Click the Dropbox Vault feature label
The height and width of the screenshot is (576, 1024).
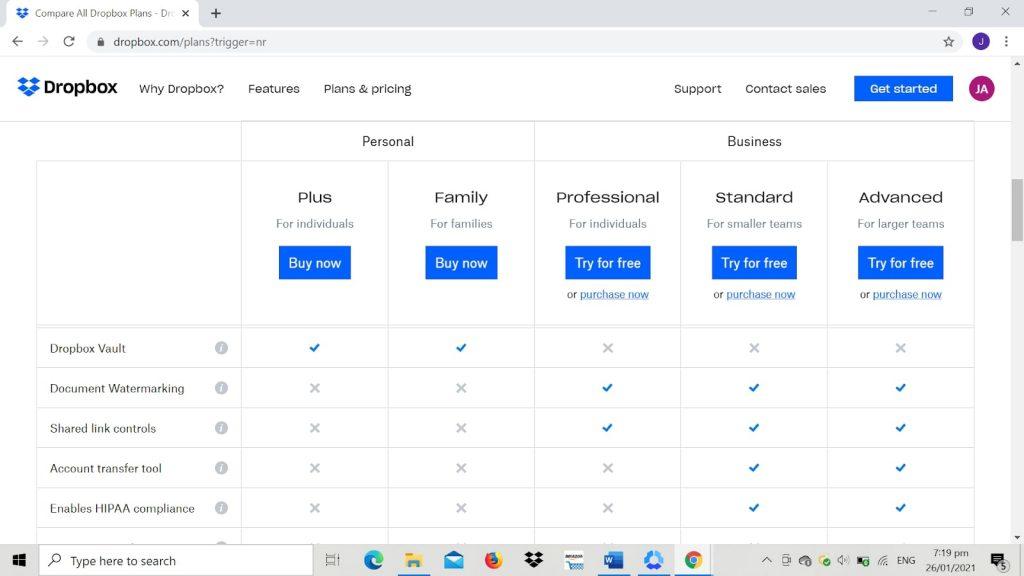(x=88, y=348)
